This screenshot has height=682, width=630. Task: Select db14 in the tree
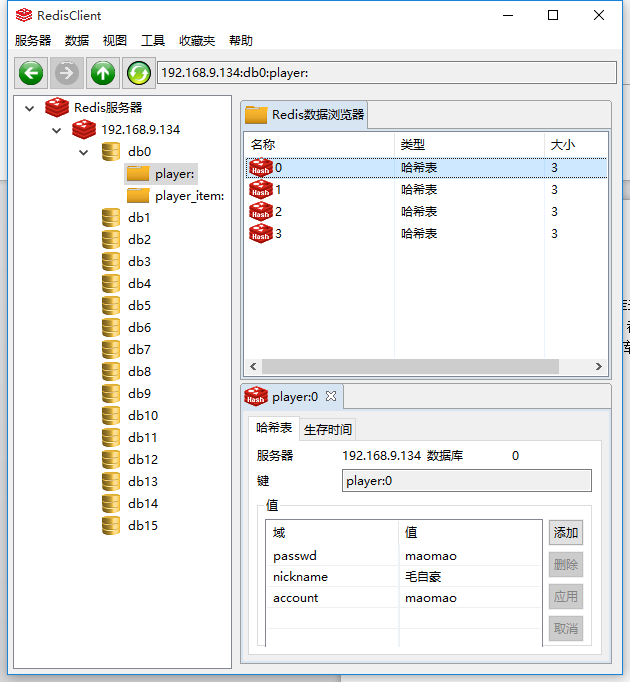coord(143,504)
